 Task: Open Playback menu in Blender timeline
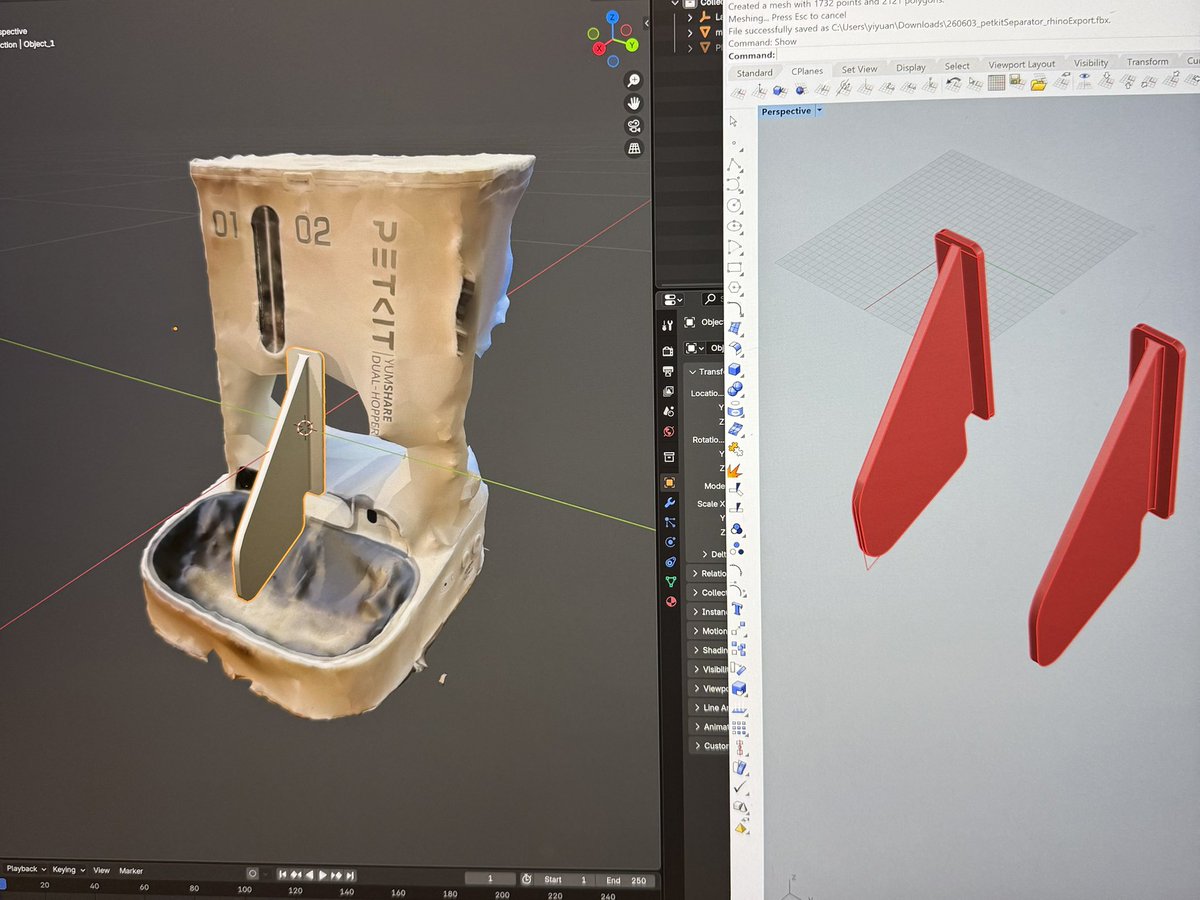(x=26, y=869)
